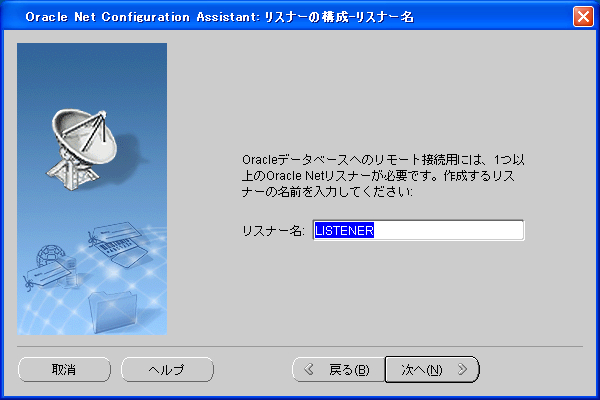The image size is (600, 400).
Task: Click the left arrow on 戻る button
Action: point(308,369)
